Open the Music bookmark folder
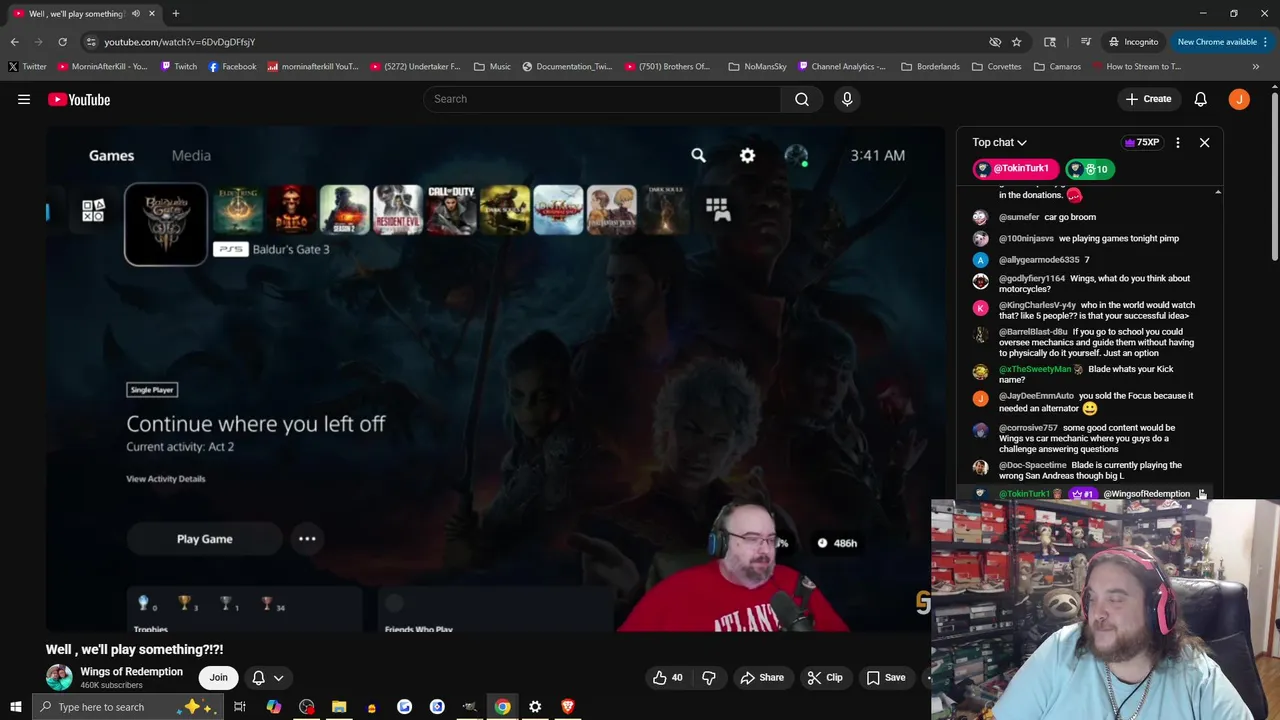The image size is (1280, 720). click(x=492, y=67)
